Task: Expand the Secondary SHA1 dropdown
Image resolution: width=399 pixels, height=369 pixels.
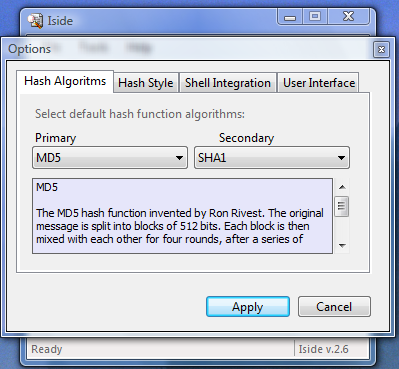Action: click(x=272, y=157)
